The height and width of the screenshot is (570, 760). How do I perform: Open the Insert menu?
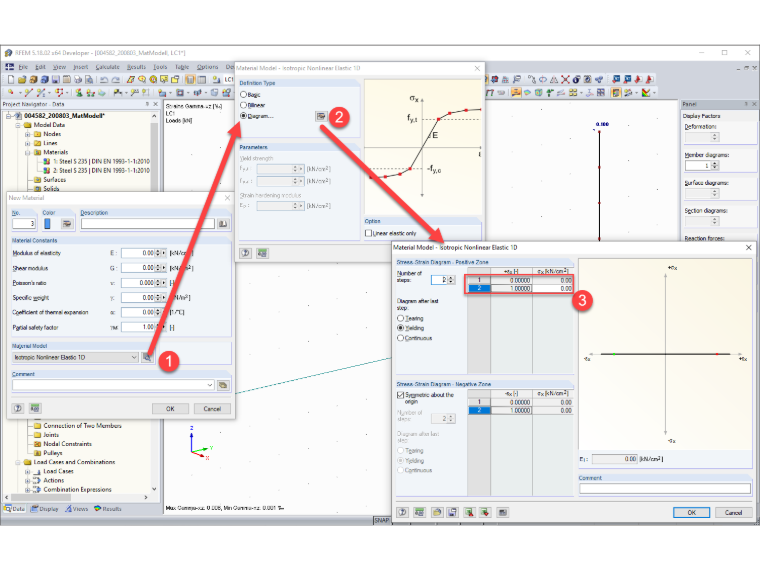tap(81, 67)
